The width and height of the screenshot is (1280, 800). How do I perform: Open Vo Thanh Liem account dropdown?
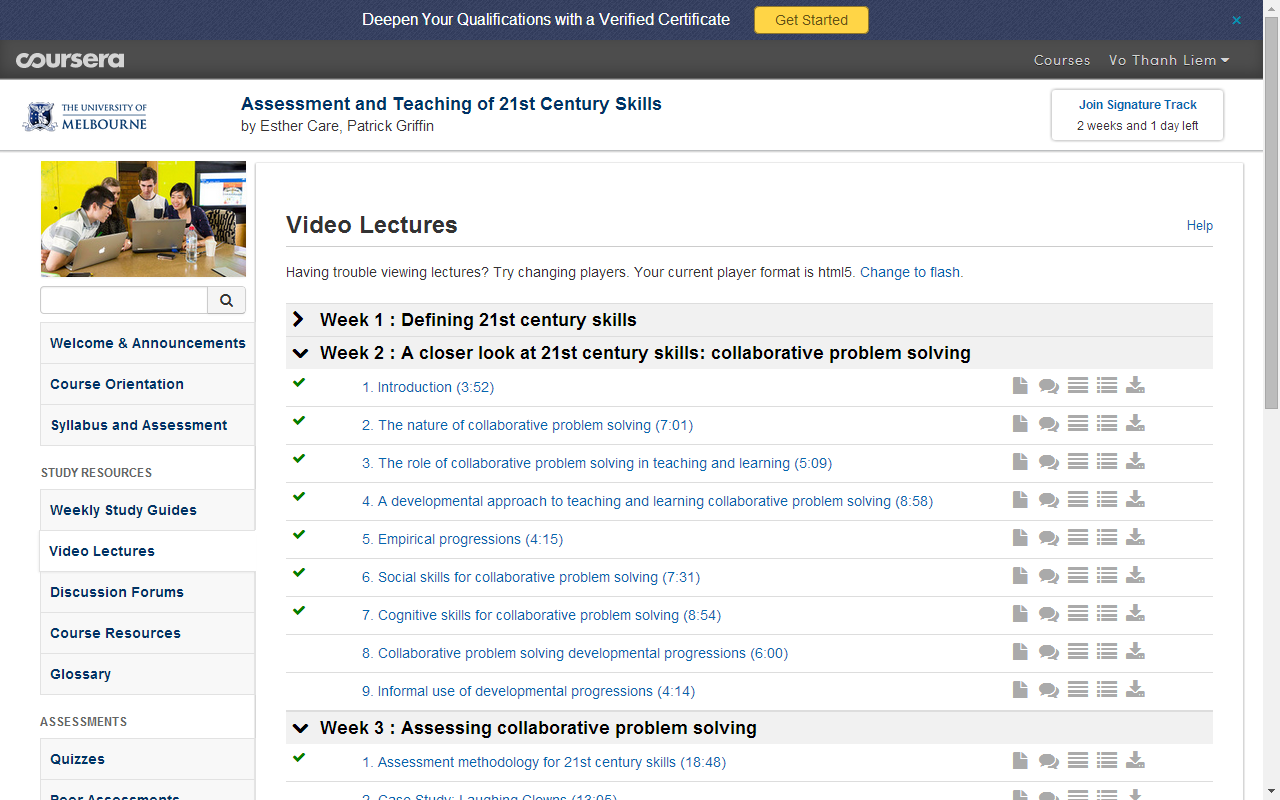(x=1169, y=60)
